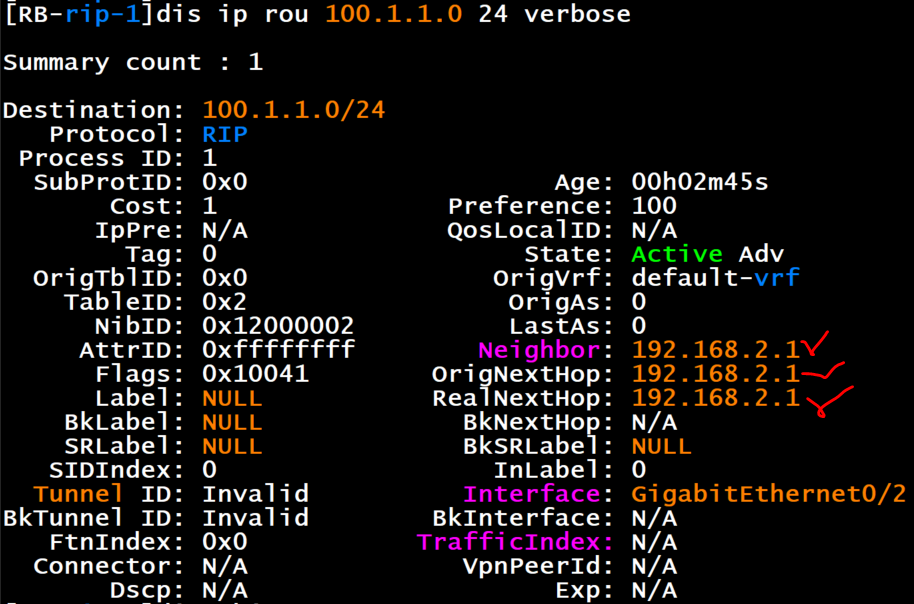Click the OrigNextHop address '192.168.2.1'
914x604 pixels.
(x=715, y=373)
